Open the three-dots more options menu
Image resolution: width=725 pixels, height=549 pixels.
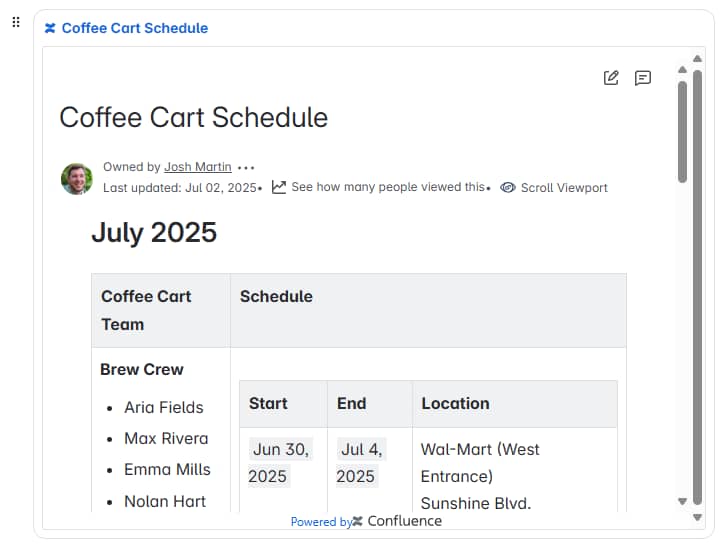tap(247, 168)
